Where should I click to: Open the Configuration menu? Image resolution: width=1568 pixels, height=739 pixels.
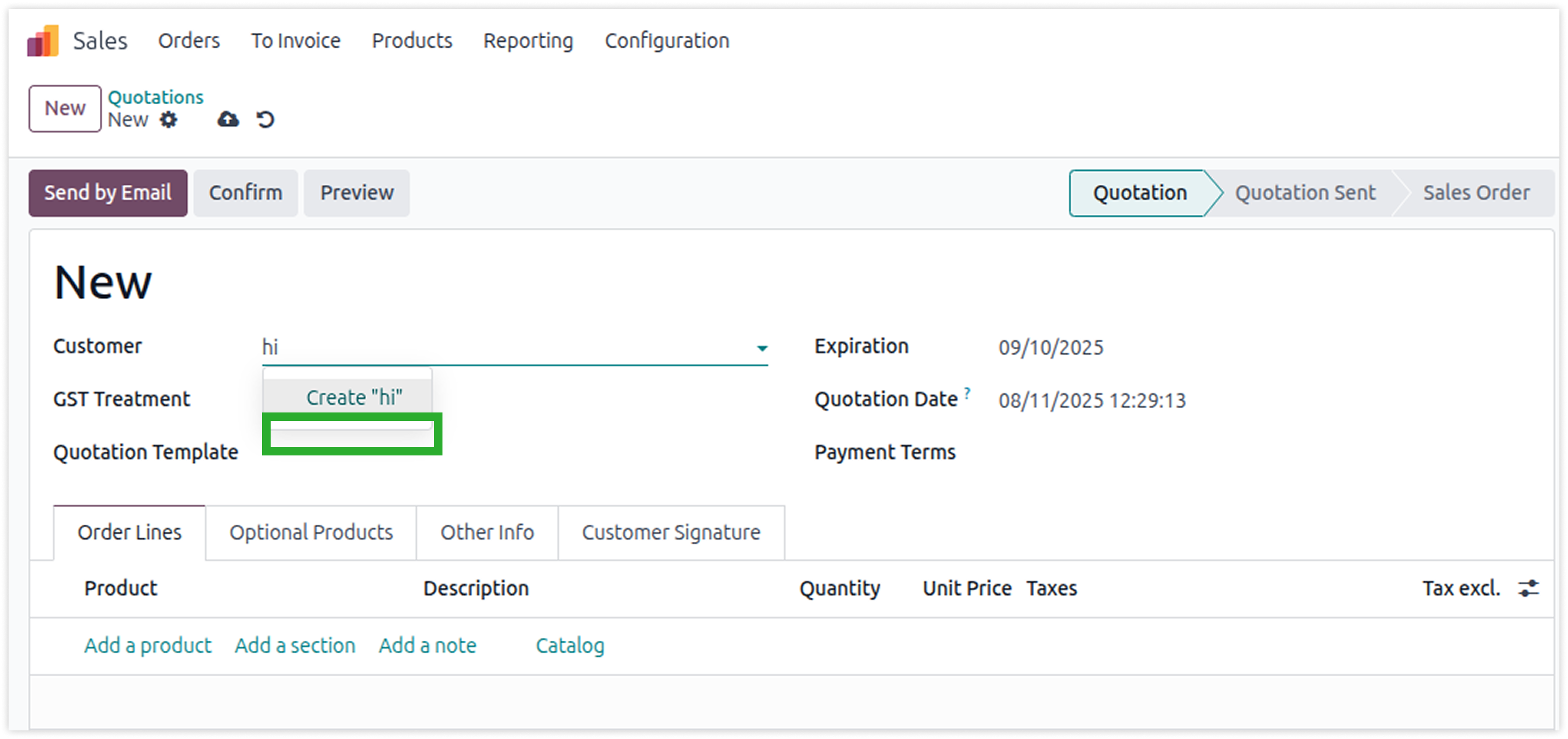667,41
